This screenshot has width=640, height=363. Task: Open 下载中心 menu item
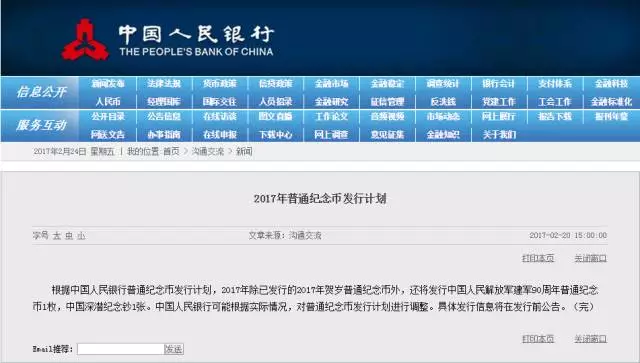tap(276, 134)
